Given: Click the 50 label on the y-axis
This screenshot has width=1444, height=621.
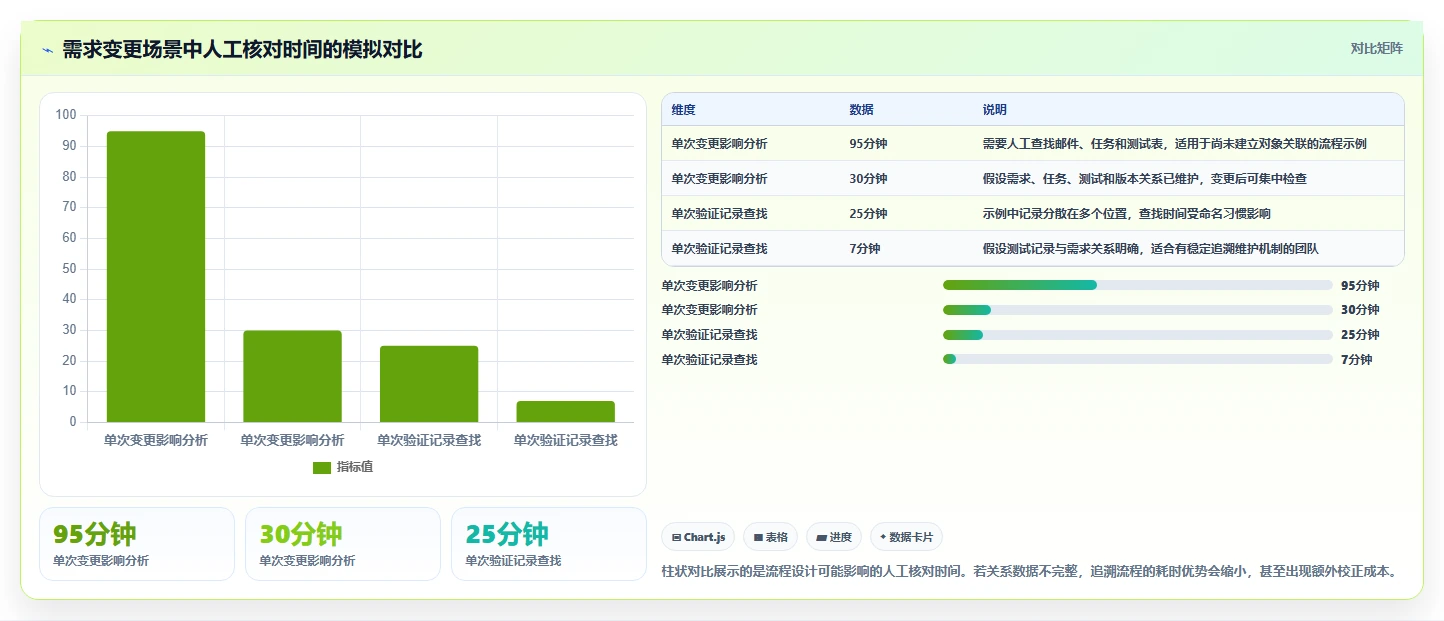Looking at the screenshot, I should pyautogui.click(x=69, y=268).
